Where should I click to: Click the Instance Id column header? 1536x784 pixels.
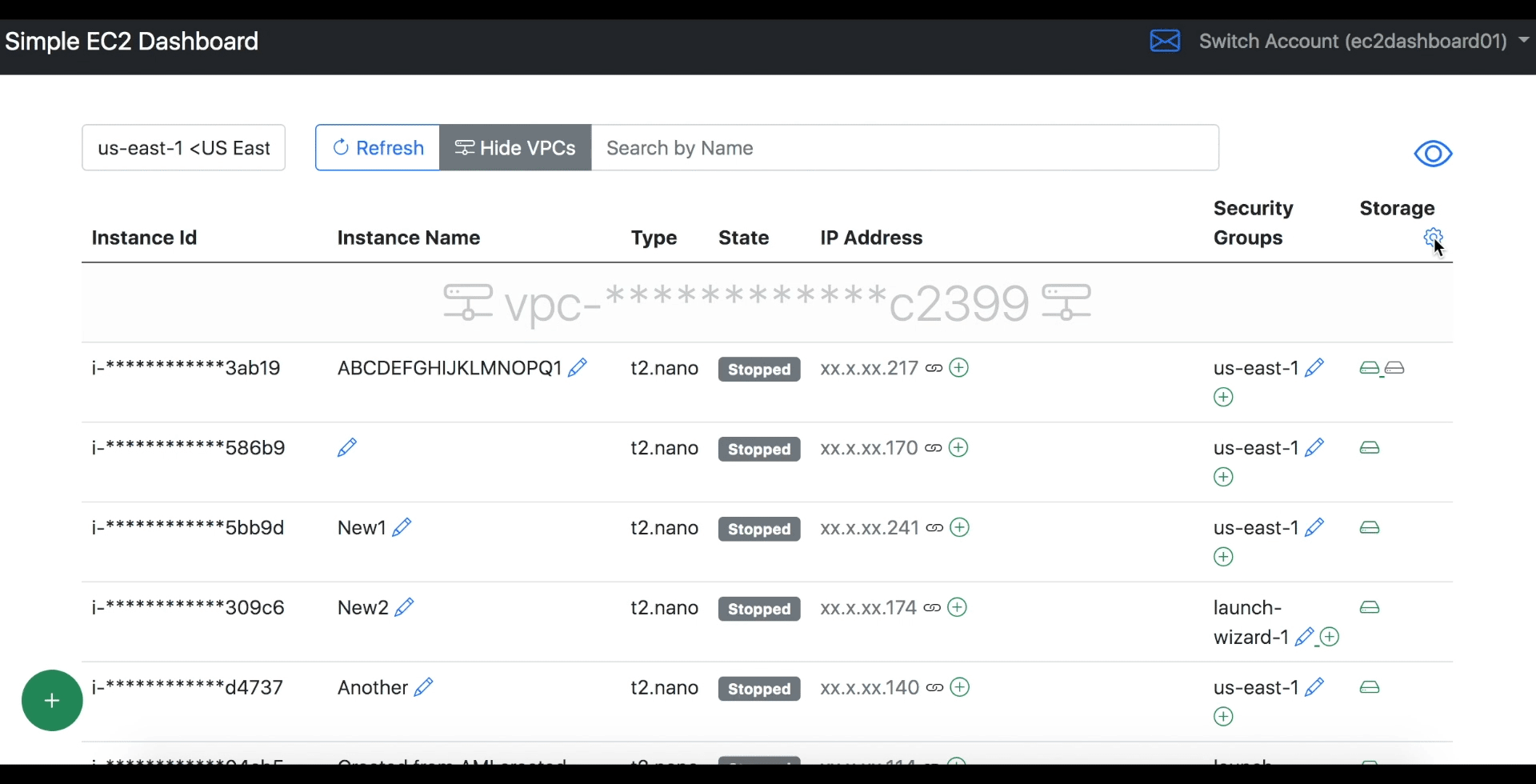[x=144, y=238]
